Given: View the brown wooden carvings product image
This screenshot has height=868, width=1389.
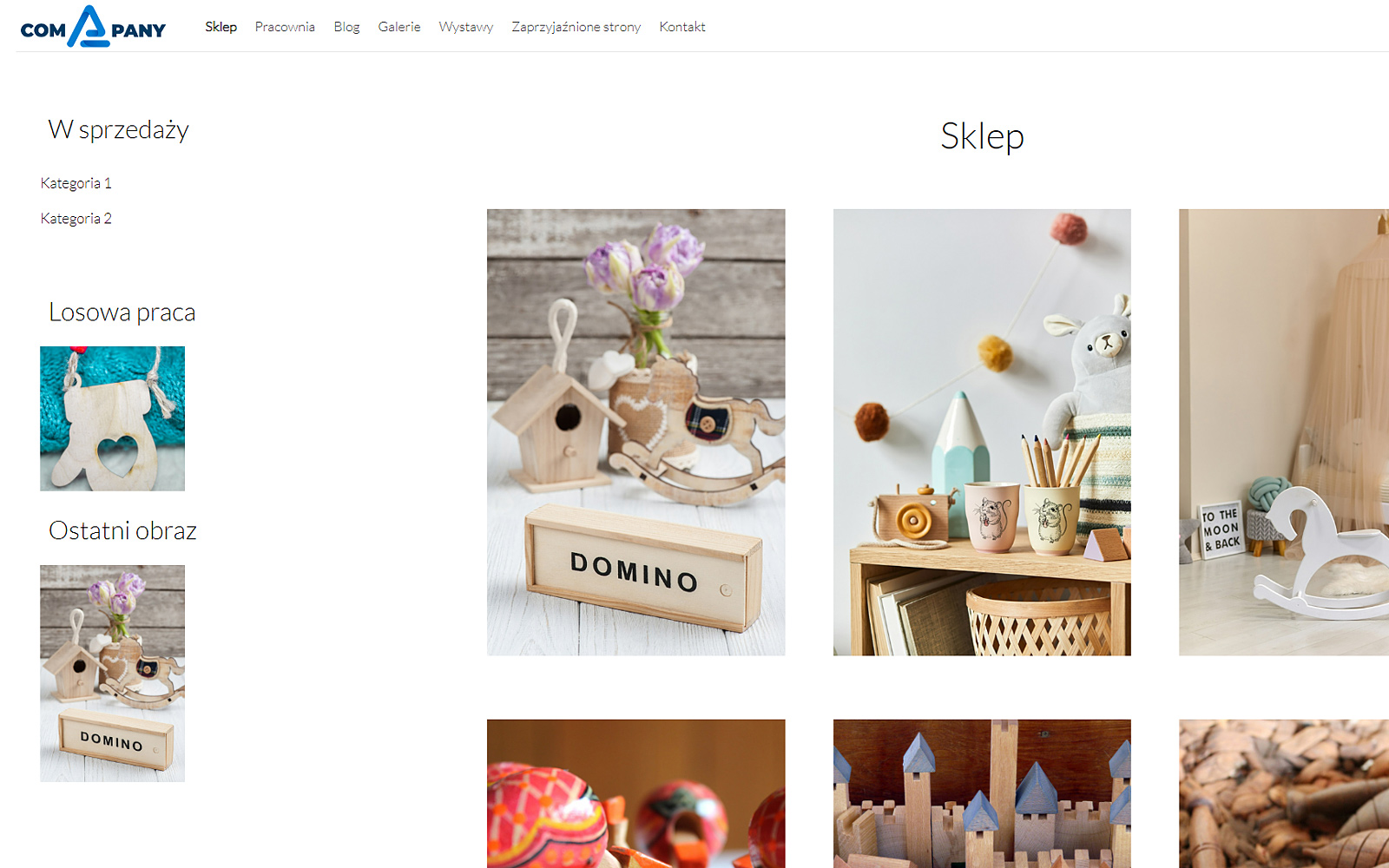Looking at the screenshot, I should tap(1284, 793).
